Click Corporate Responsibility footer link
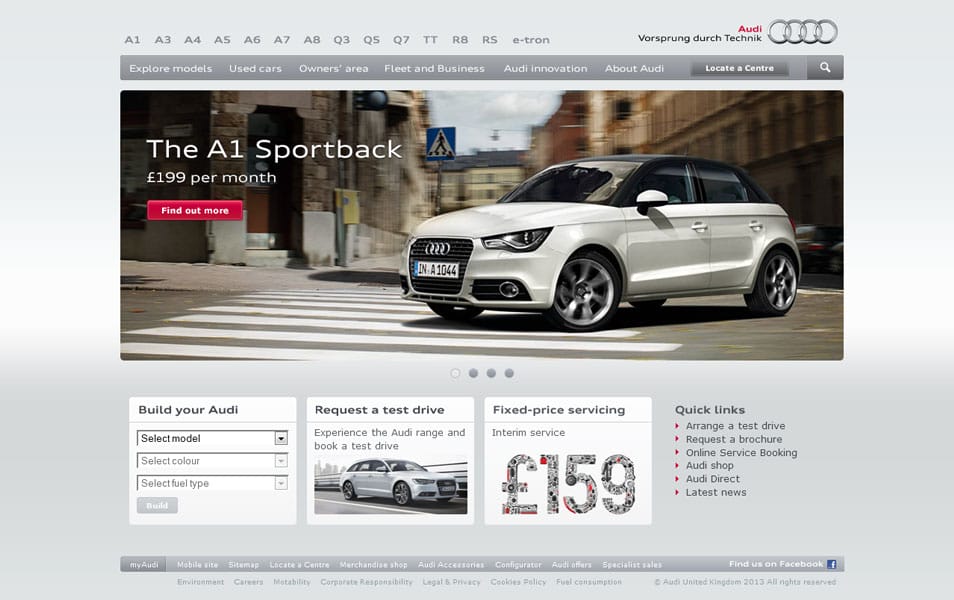This screenshot has width=954, height=600. (x=366, y=582)
